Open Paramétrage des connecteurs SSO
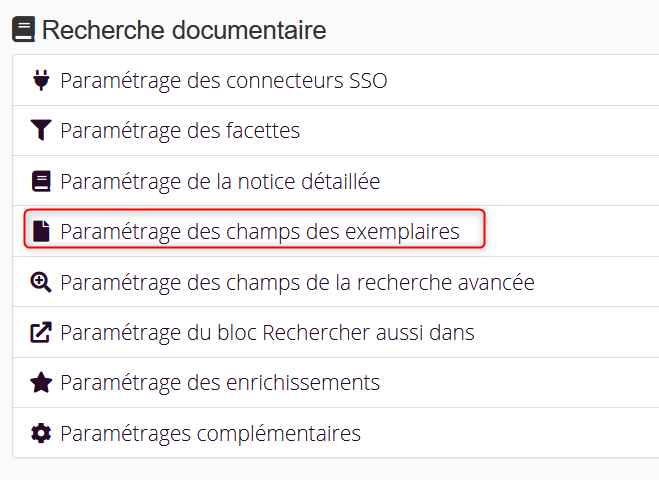This screenshot has width=659, height=480. pos(223,80)
